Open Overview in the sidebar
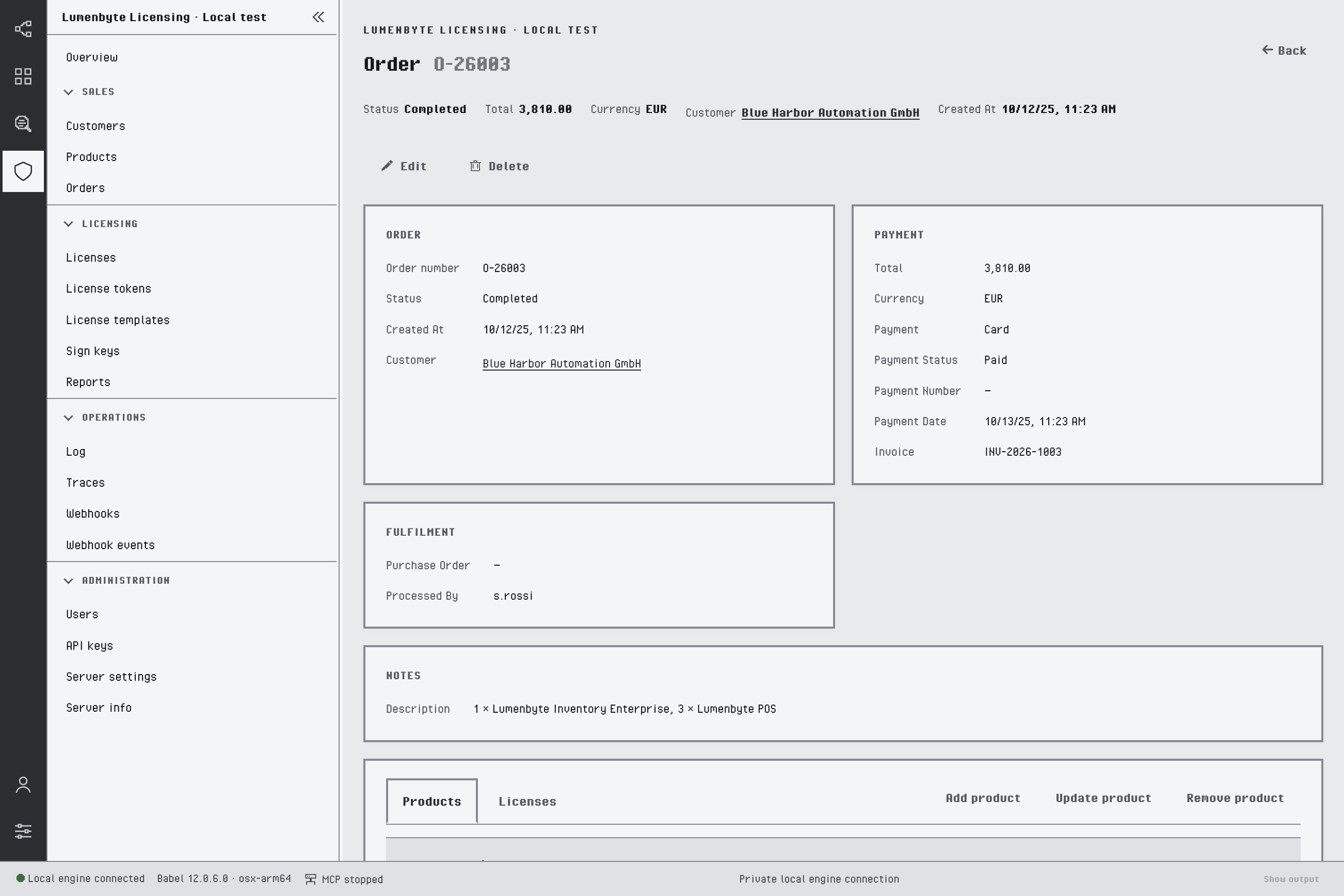The width and height of the screenshot is (1344, 896). point(92,57)
